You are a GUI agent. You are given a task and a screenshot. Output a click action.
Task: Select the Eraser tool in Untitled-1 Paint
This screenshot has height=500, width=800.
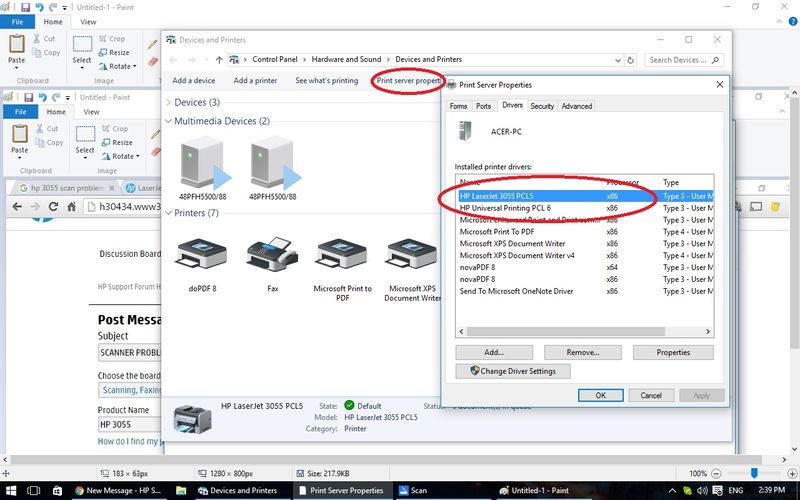[153, 62]
